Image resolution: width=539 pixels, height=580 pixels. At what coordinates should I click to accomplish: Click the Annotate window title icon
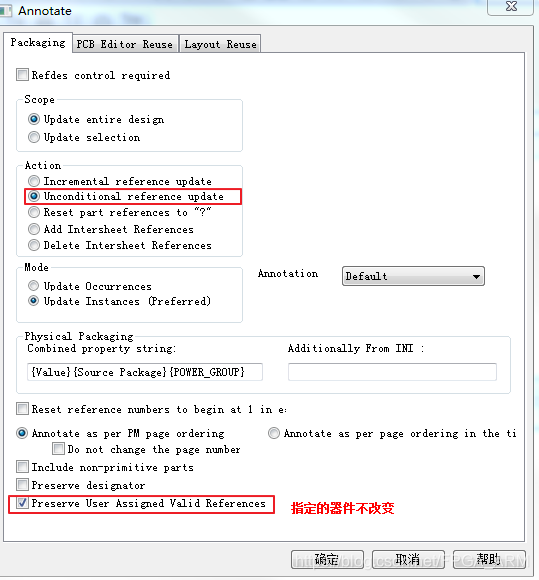(x=5, y=10)
